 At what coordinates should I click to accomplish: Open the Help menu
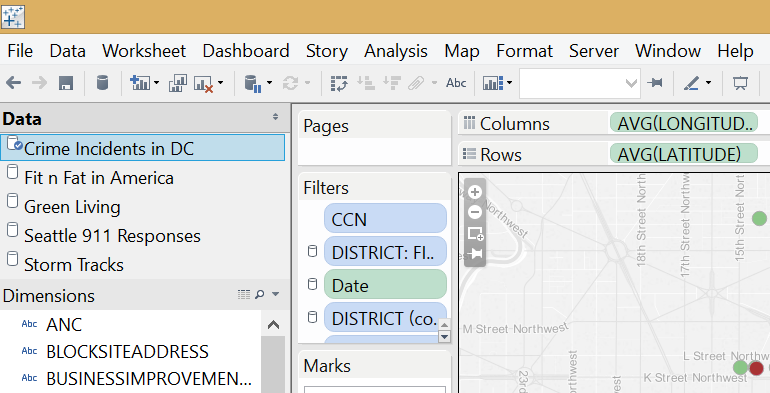(x=735, y=51)
